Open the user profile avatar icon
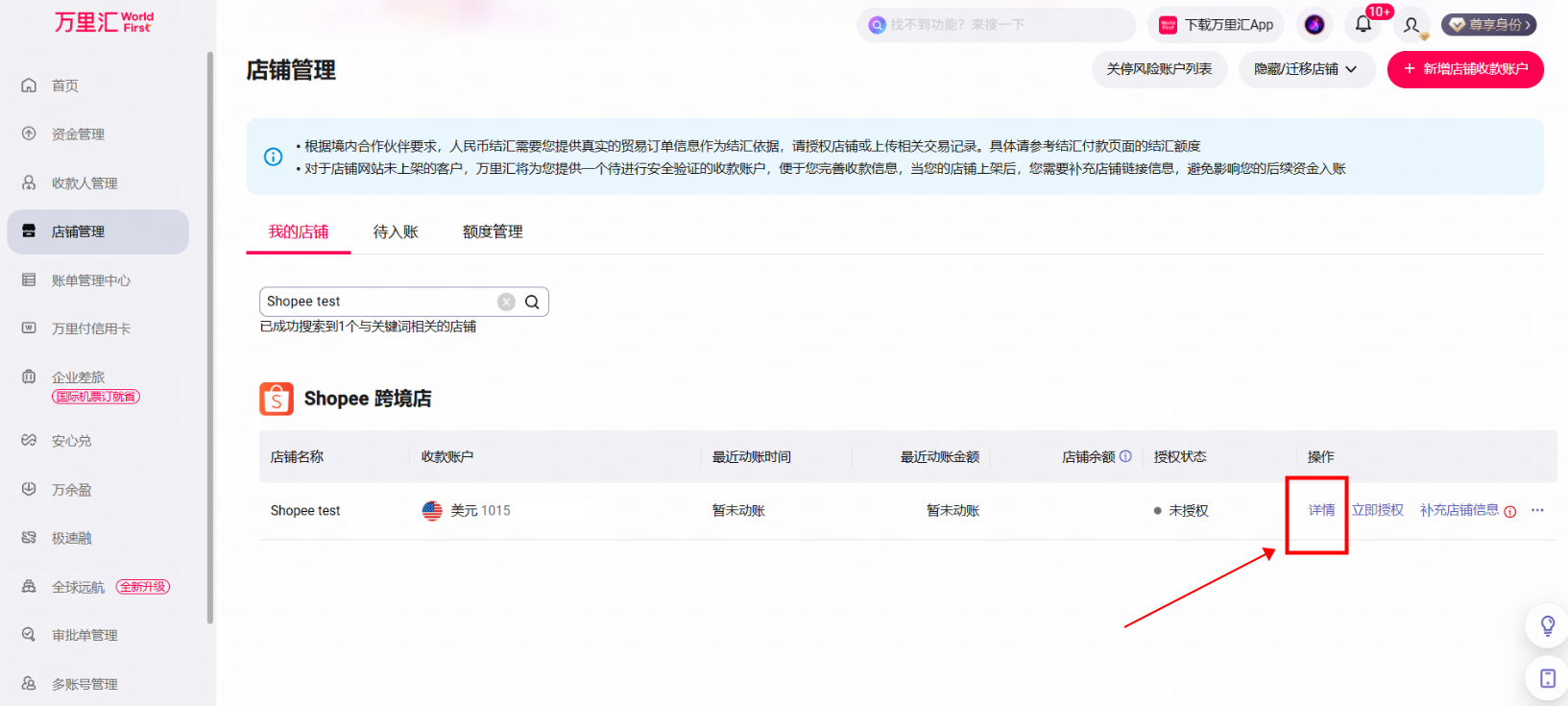The image size is (1568, 706). coord(1411,25)
